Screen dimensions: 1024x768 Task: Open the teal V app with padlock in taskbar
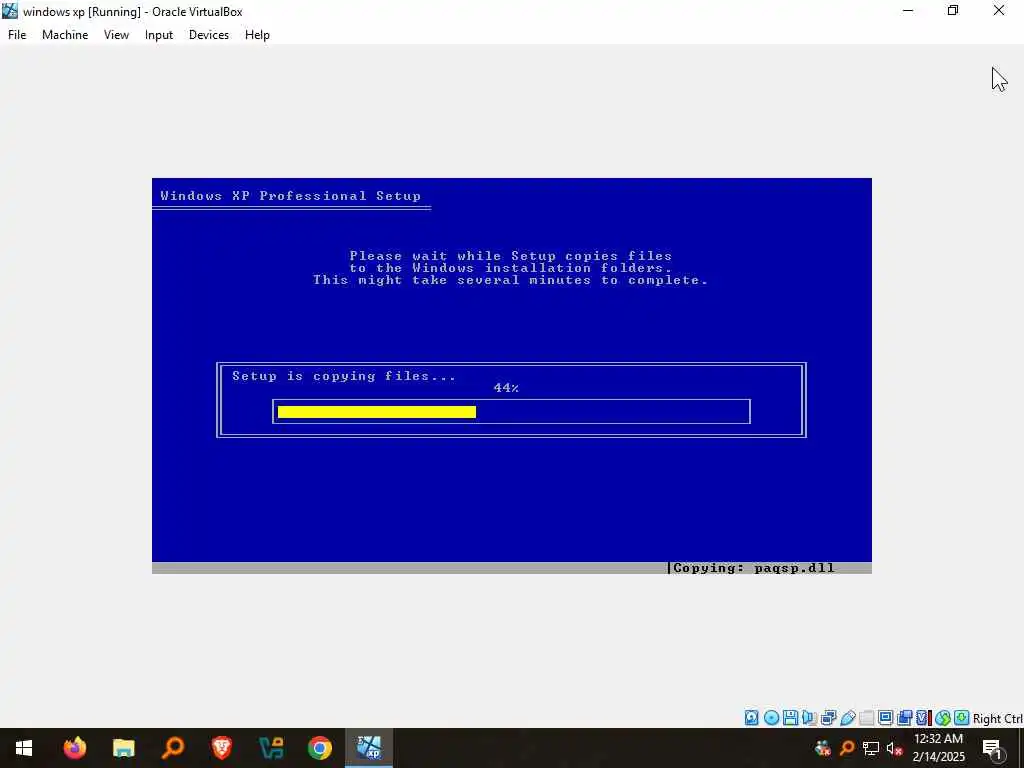[270, 748]
